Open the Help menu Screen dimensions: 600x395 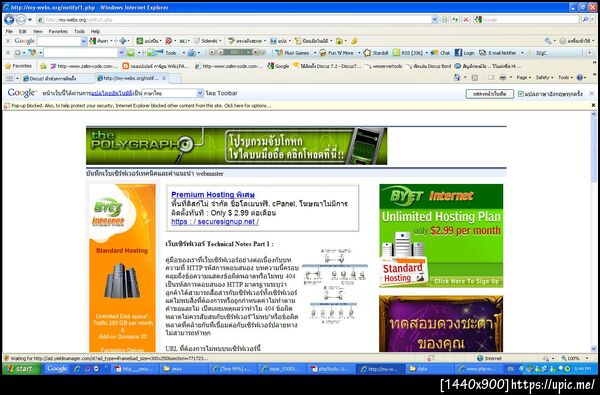click(x=95, y=31)
